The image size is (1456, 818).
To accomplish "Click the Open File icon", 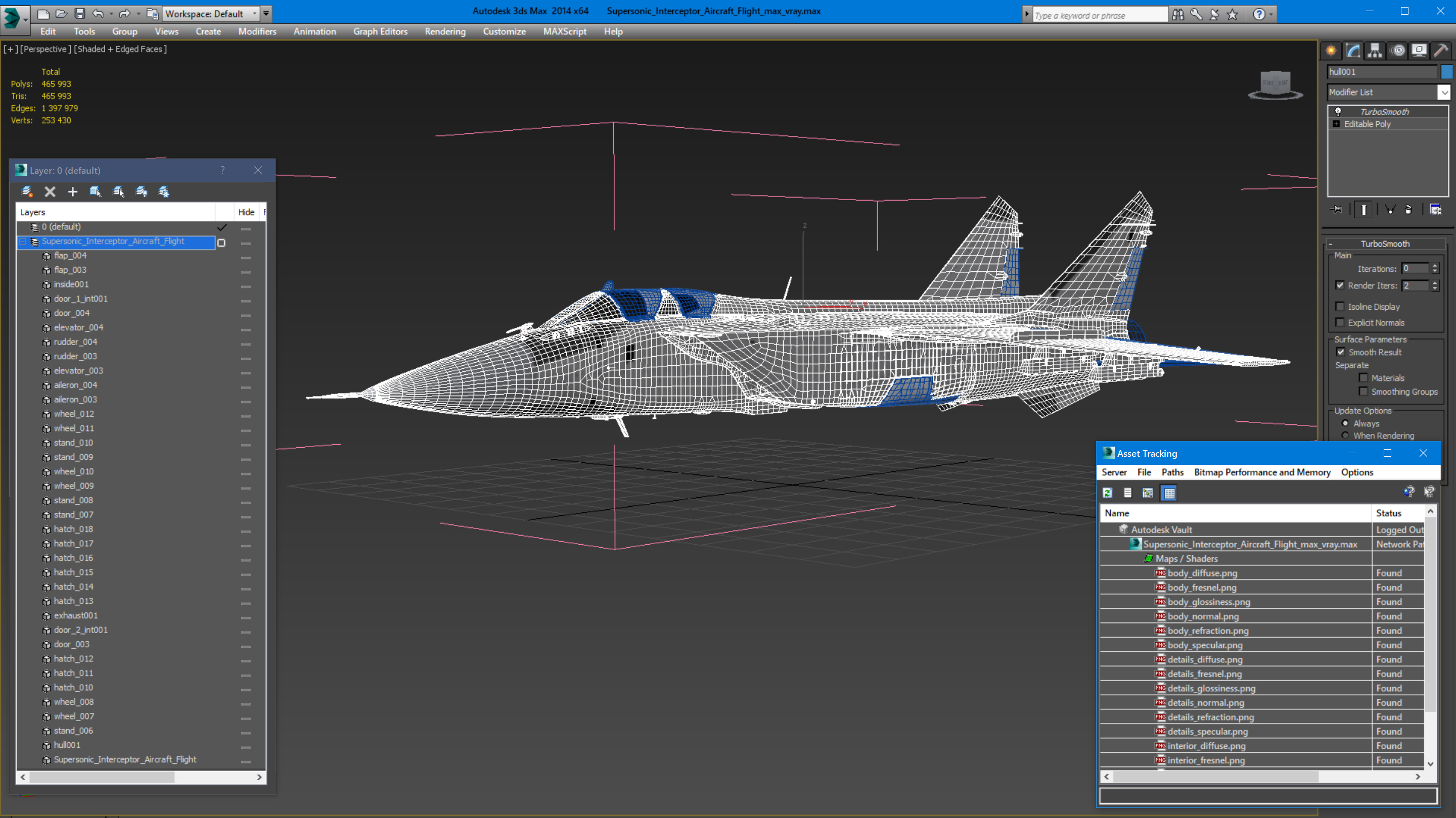I will [62, 14].
